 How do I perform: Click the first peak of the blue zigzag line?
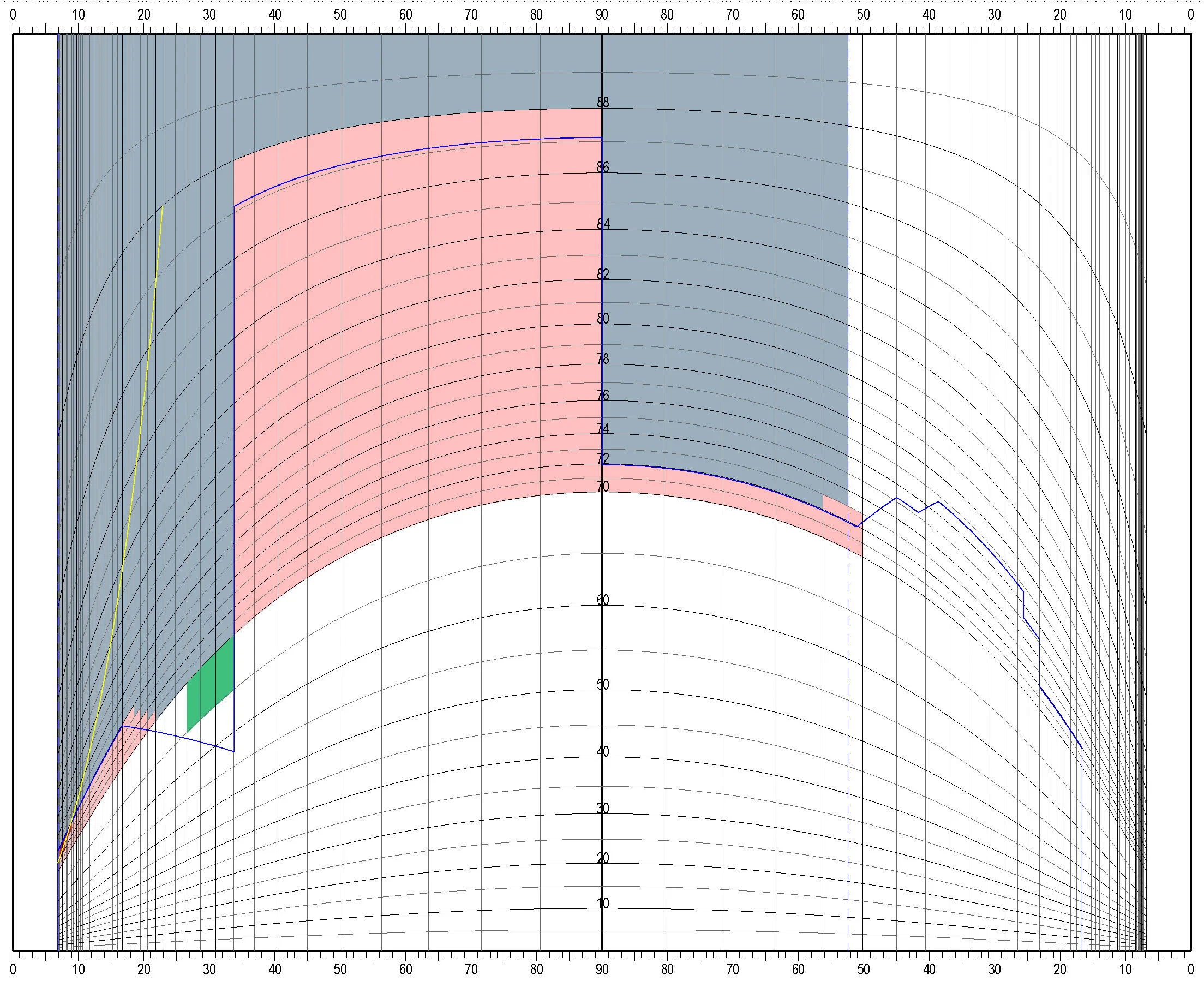point(896,498)
